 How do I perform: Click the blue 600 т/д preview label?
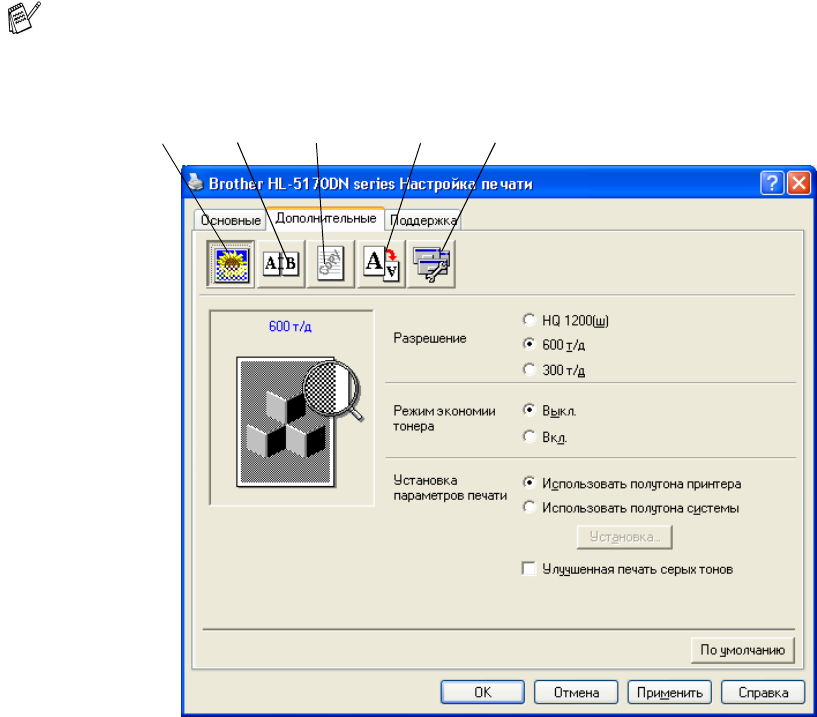click(x=290, y=327)
